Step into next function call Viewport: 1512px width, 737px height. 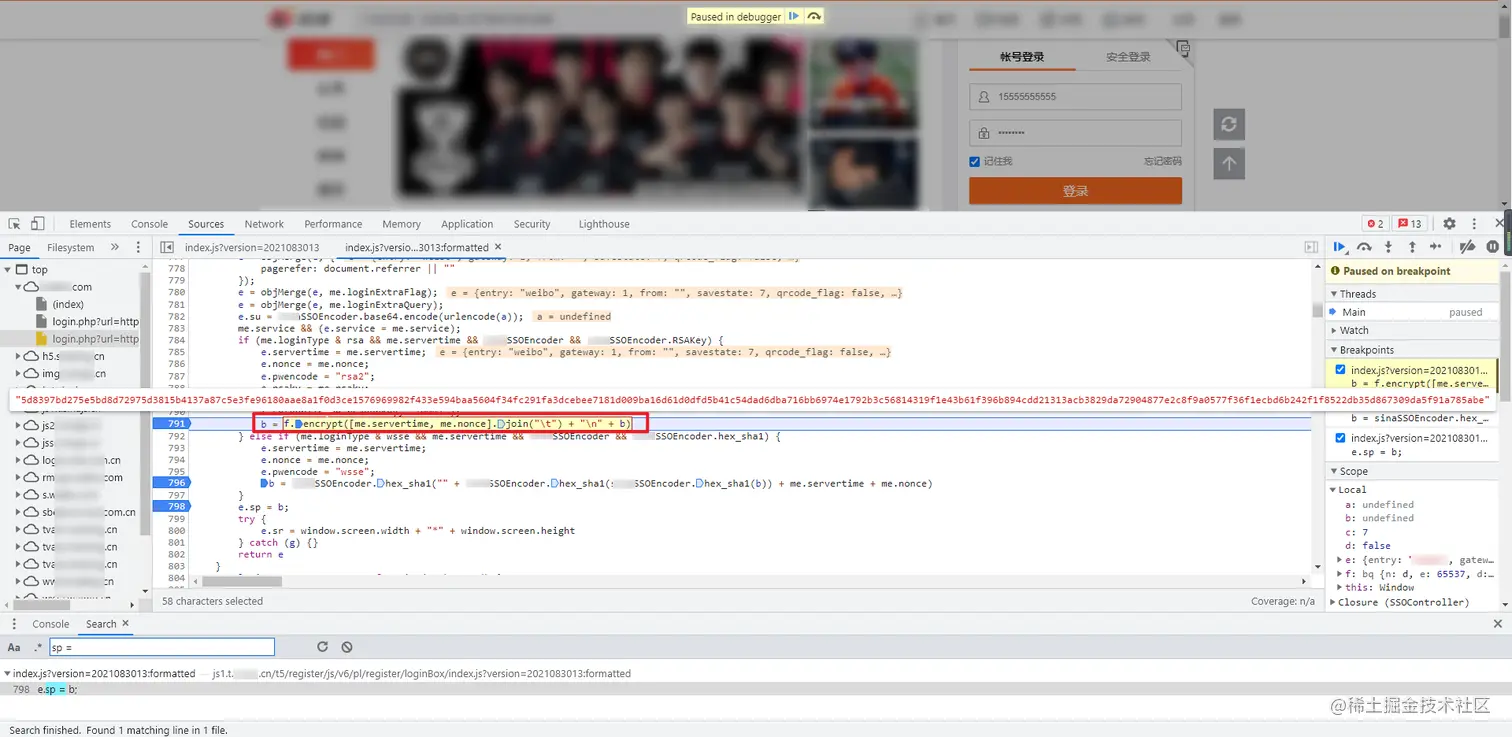point(1388,247)
